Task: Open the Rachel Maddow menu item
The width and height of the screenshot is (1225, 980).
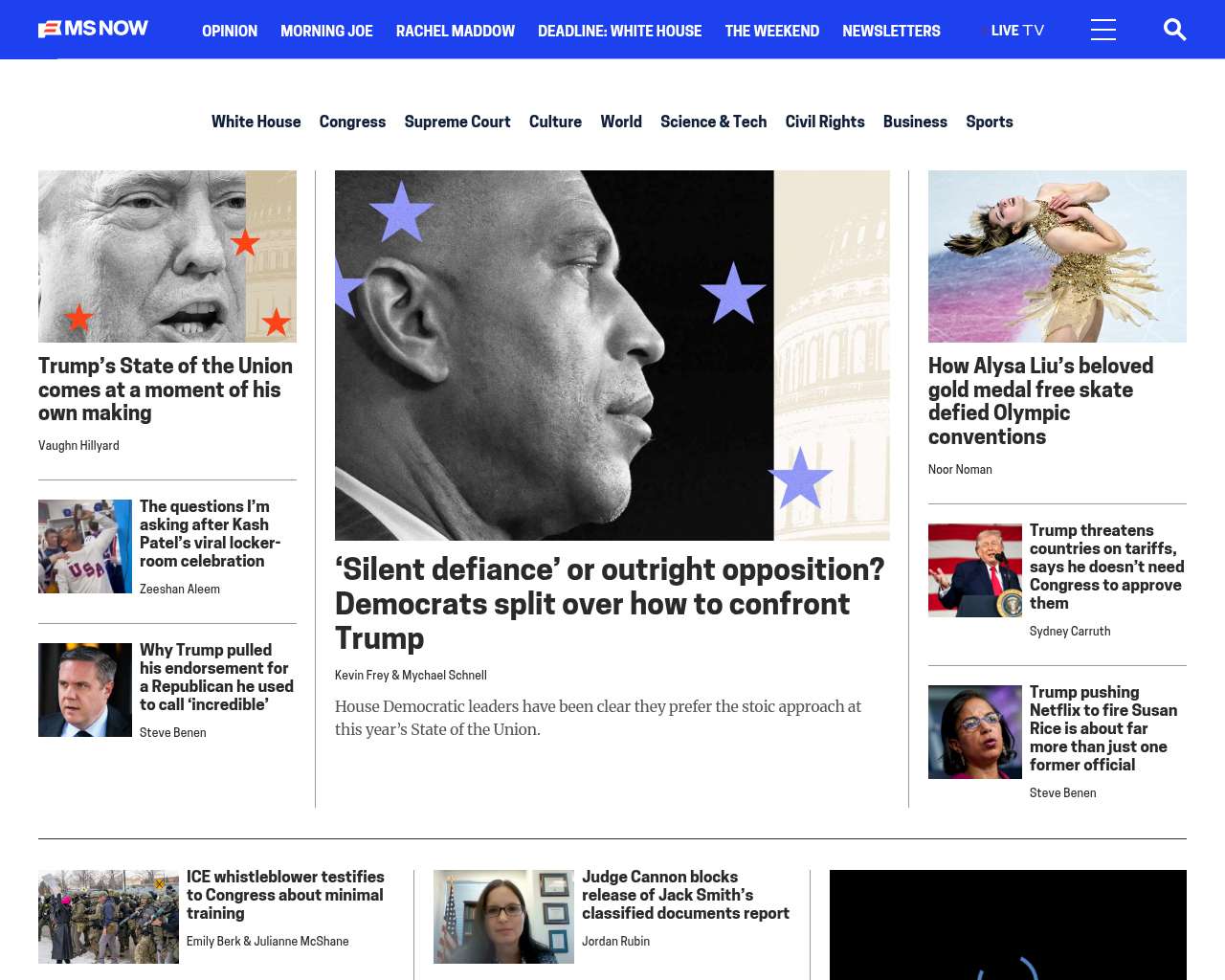Action: tap(456, 31)
